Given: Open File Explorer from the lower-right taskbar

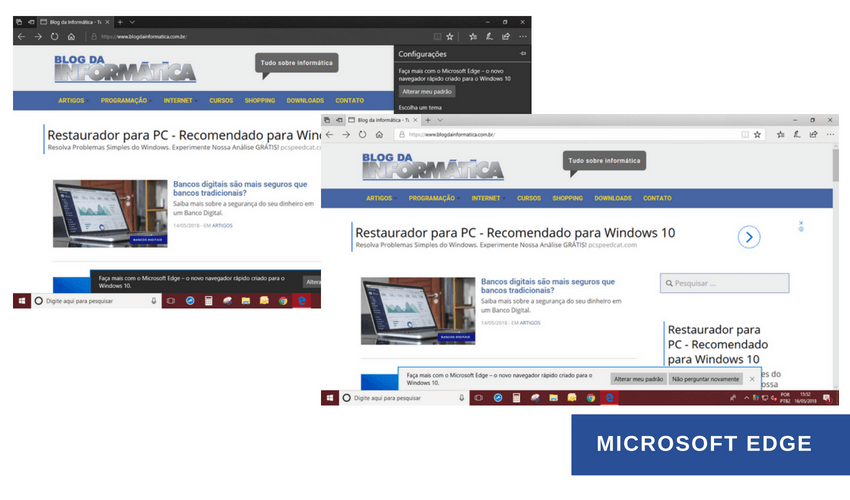Looking at the screenshot, I should tap(553, 398).
